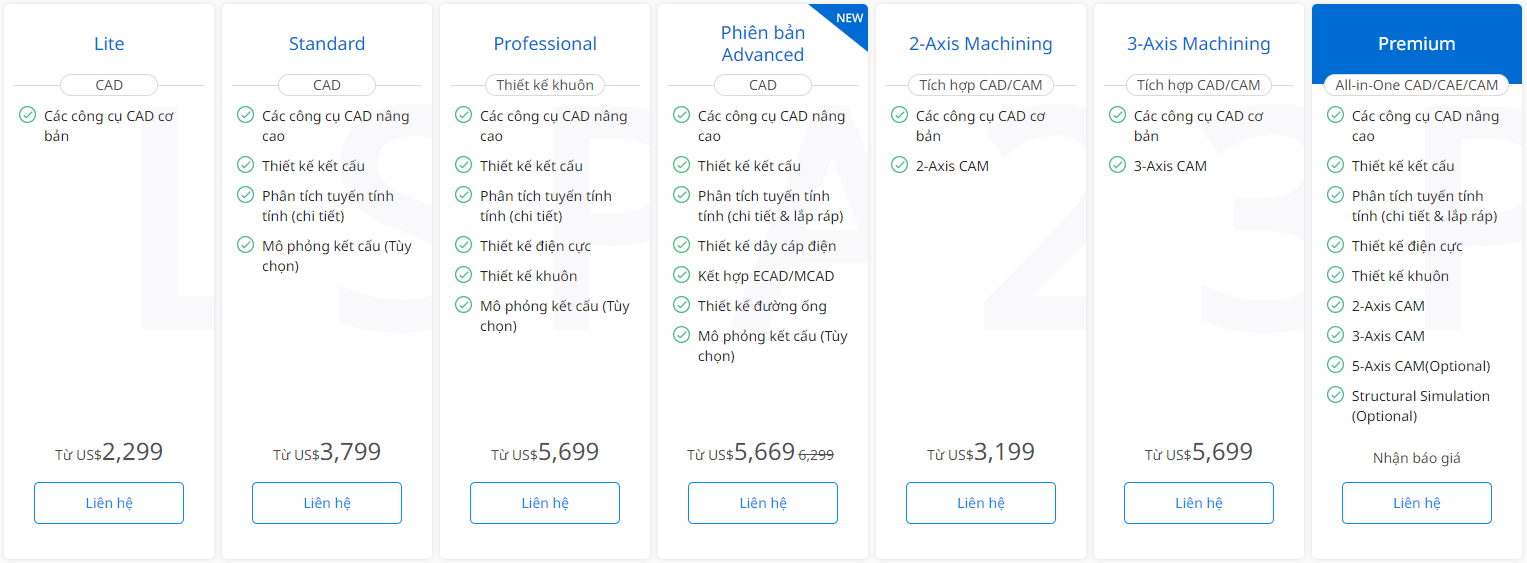
Task: Click the Premium plan Liên hệ button
Action: [x=1417, y=503]
